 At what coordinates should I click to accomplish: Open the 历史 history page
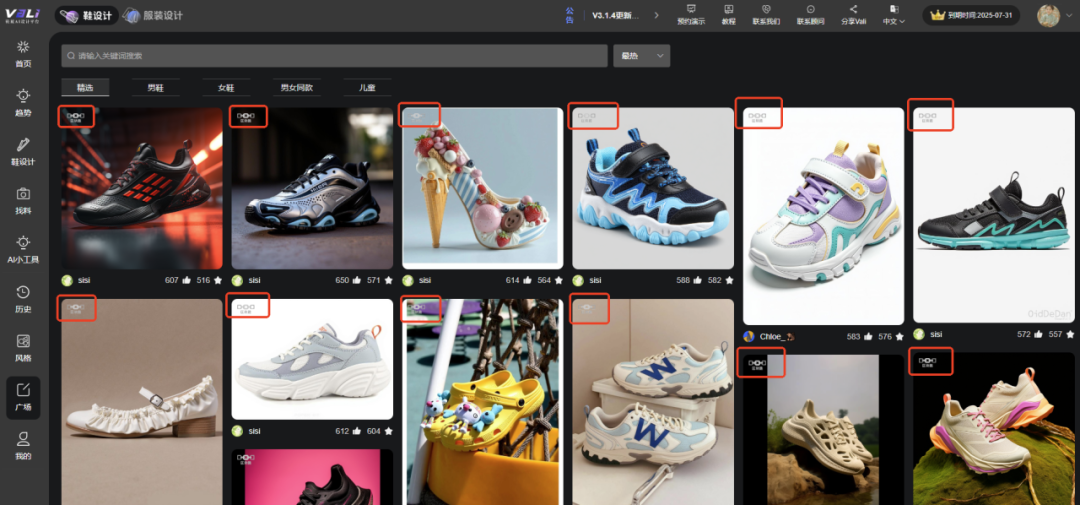point(23,299)
